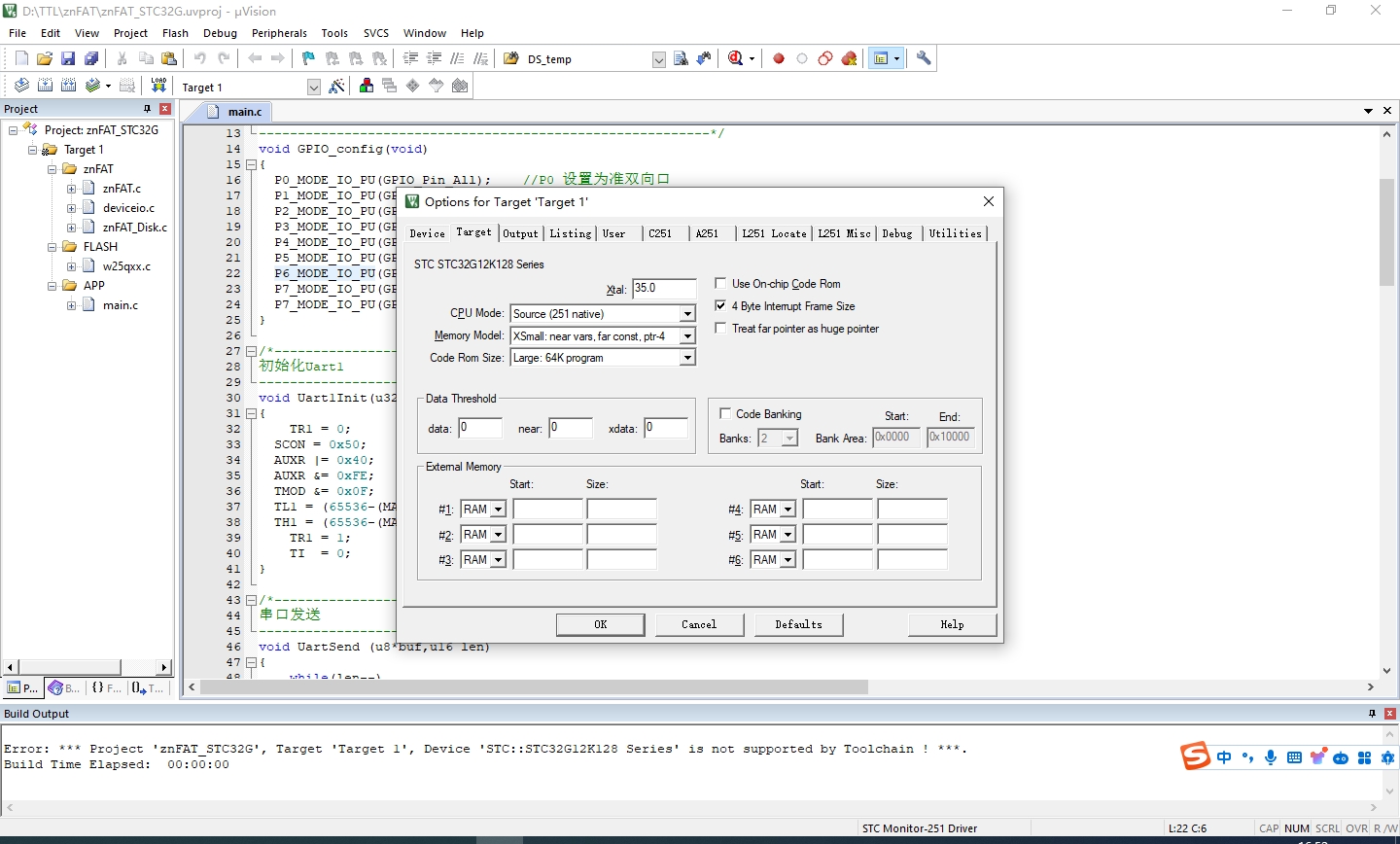Close the Project panel with red X

(165, 109)
